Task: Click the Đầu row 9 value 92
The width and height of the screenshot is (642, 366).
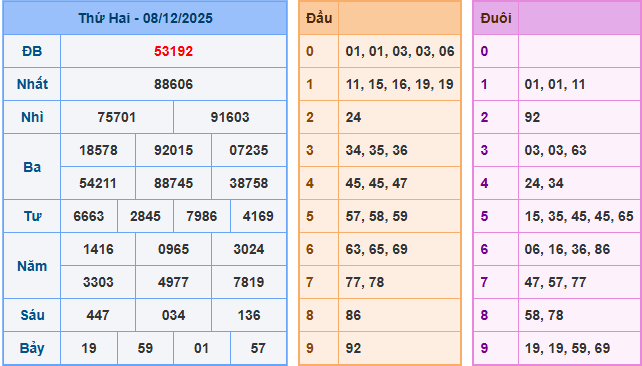Action: click(x=353, y=348)
